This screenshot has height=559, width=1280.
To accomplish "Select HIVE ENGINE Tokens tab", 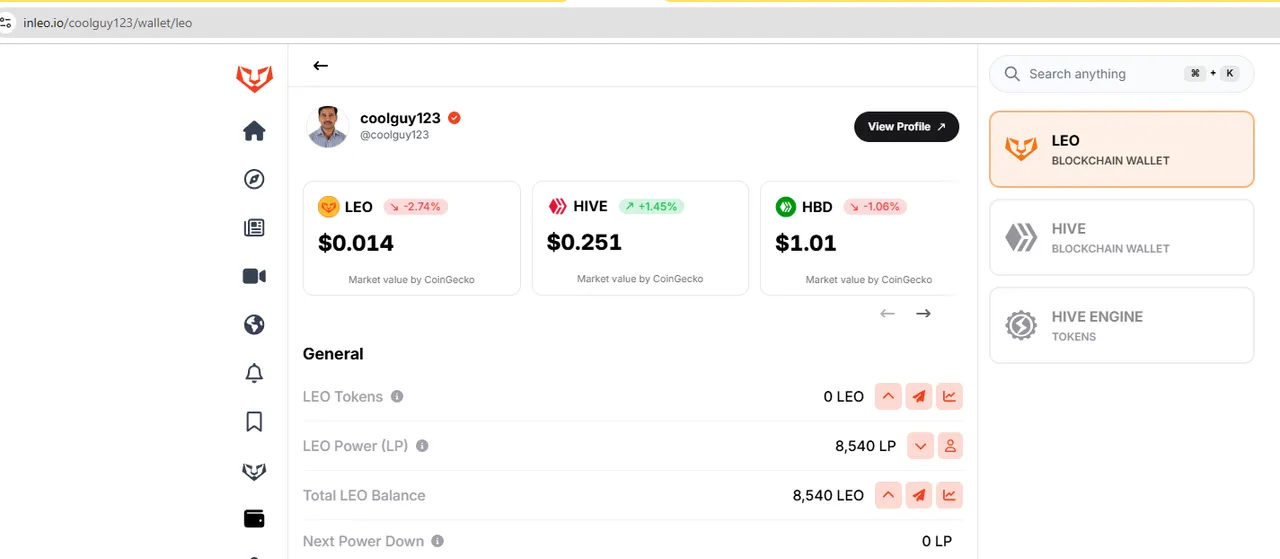I will point(1121,325).
